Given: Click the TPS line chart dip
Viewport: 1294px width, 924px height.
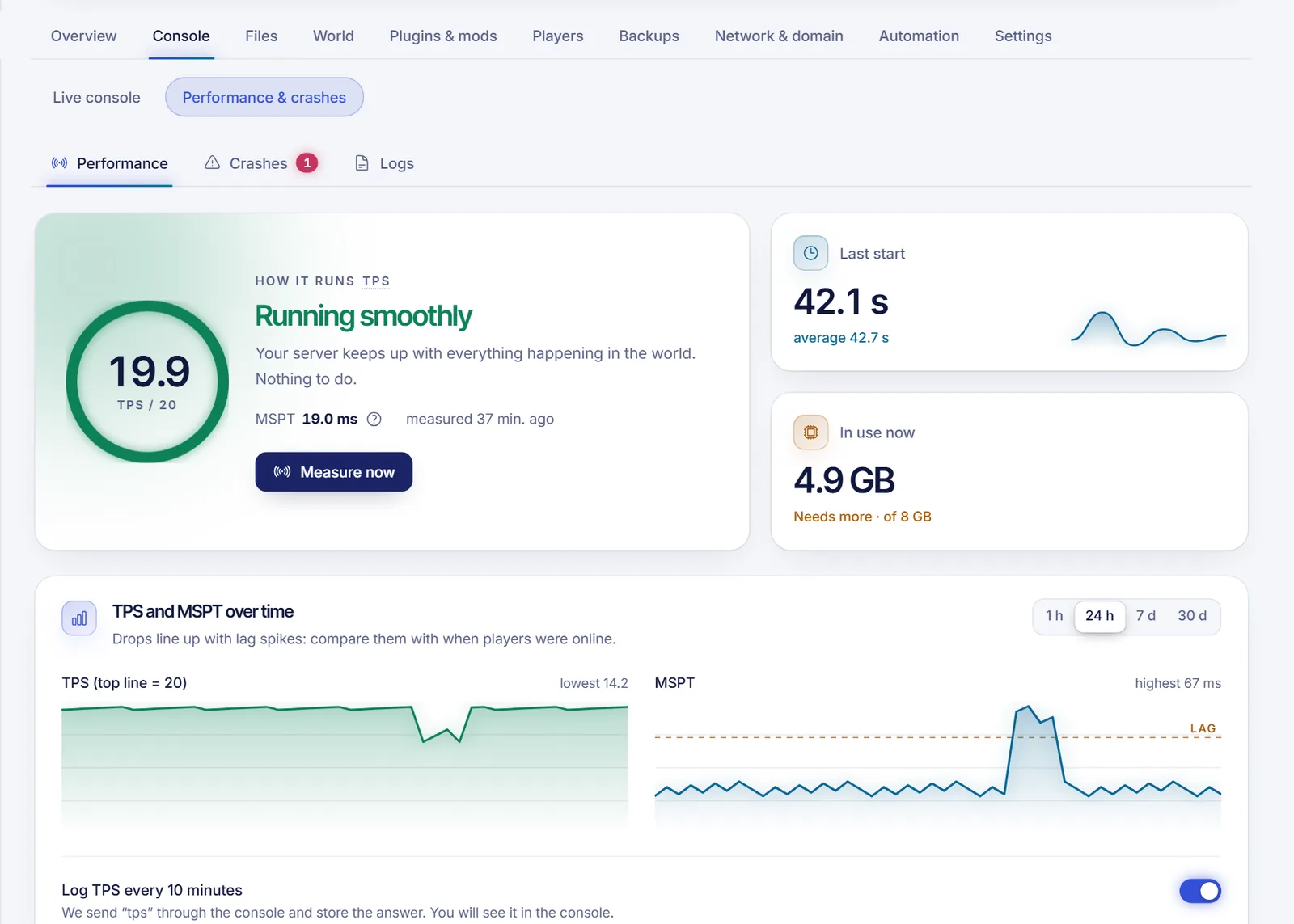Looking at the screenshot, I should click(x=442, y=726).
